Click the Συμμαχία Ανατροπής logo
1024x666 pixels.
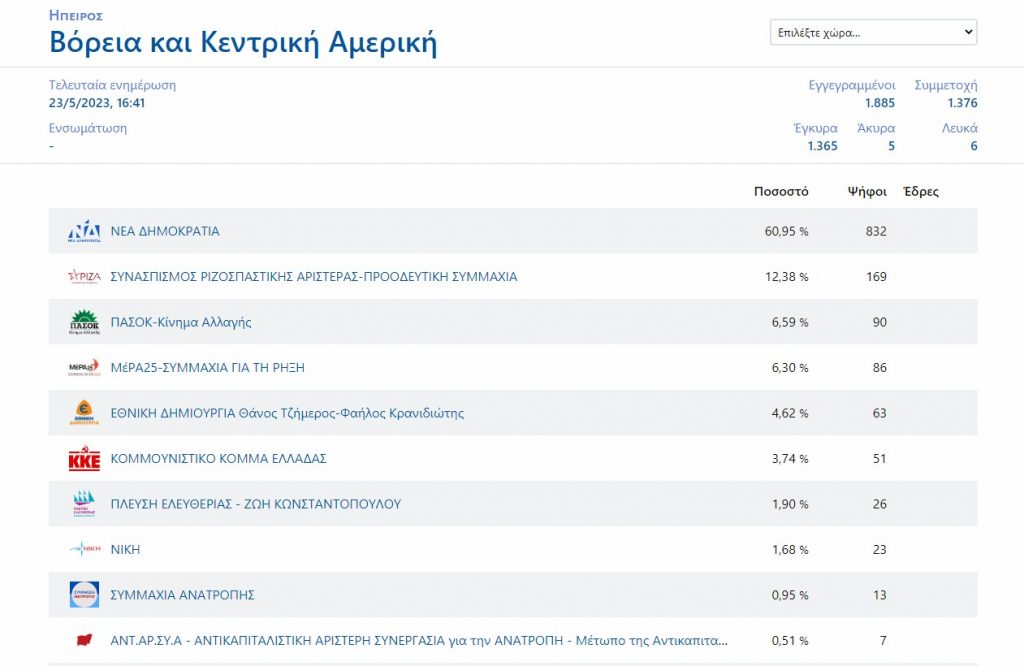84,595
